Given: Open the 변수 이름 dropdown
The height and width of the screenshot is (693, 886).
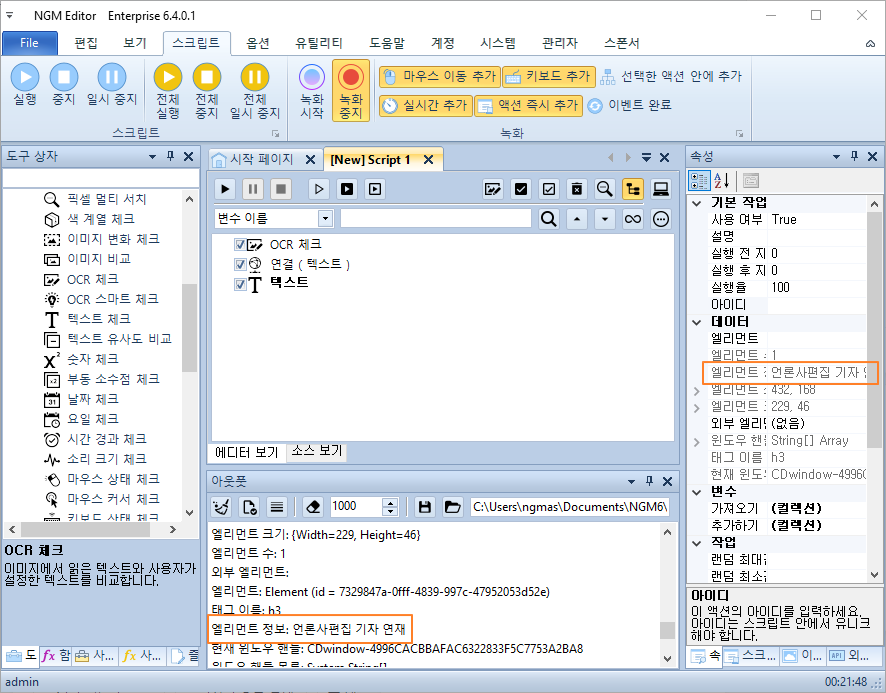Looking at the screenshot, I should 325,218.
